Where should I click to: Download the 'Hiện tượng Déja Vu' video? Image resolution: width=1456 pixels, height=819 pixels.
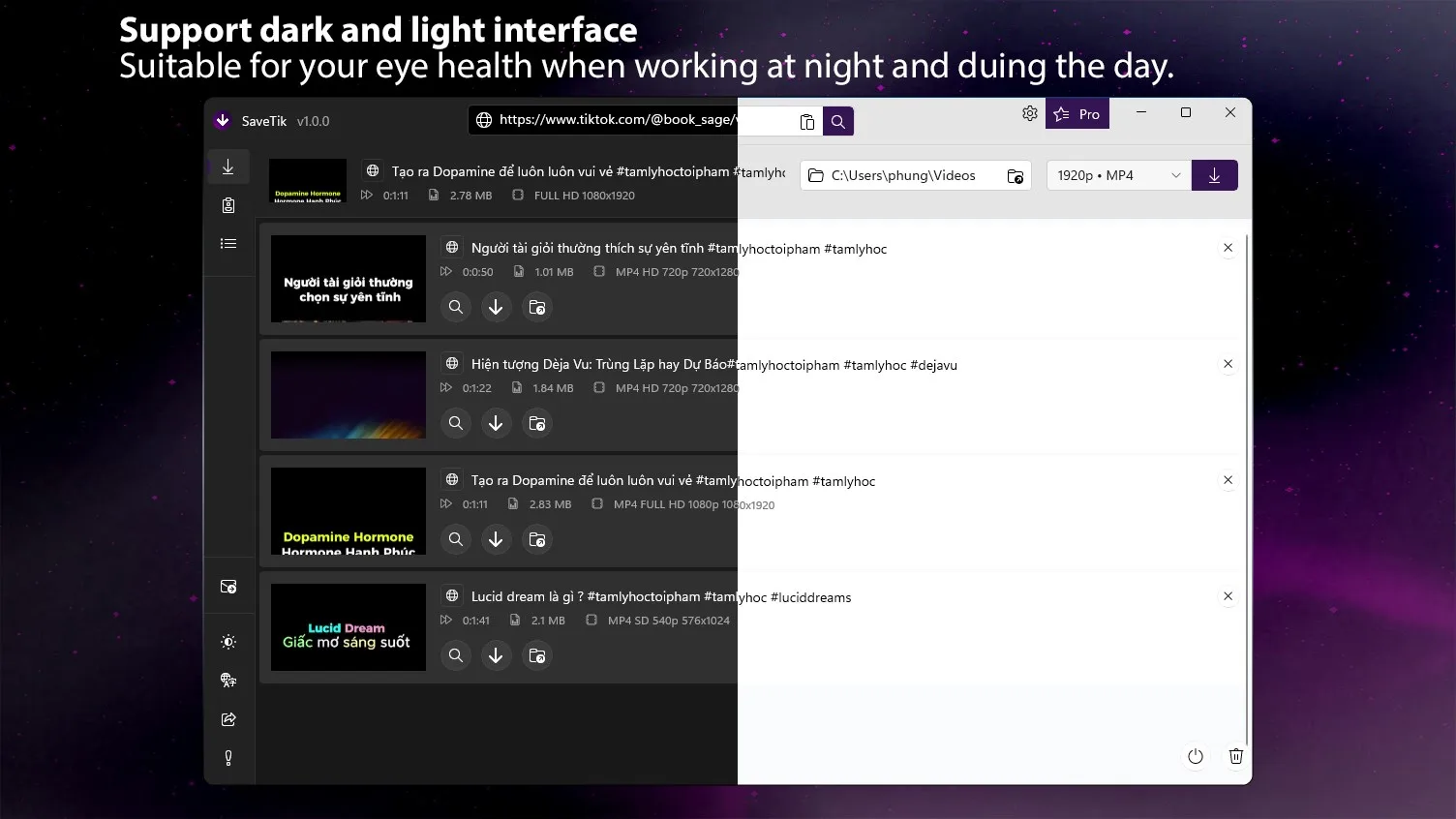tap(496, 423)
